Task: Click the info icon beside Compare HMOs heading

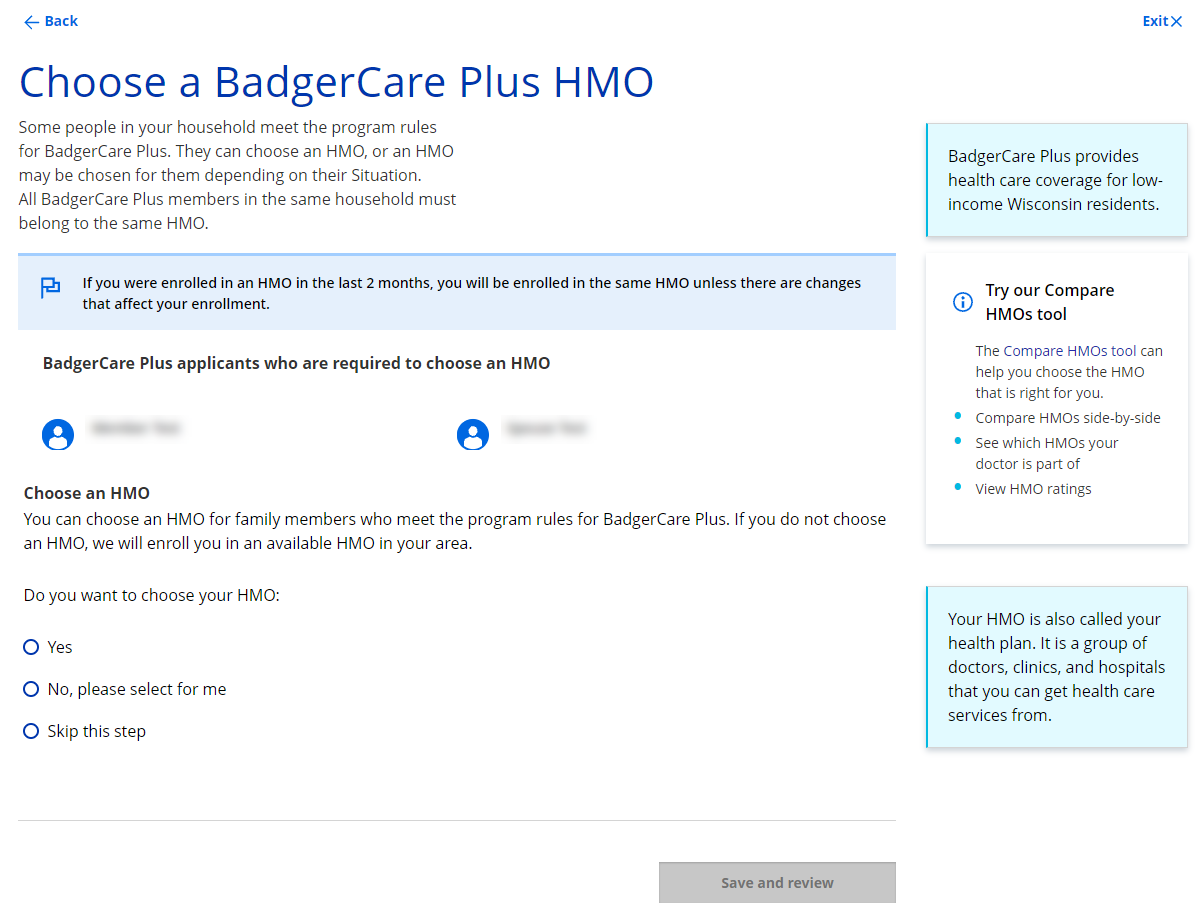Action: [962, 302]
